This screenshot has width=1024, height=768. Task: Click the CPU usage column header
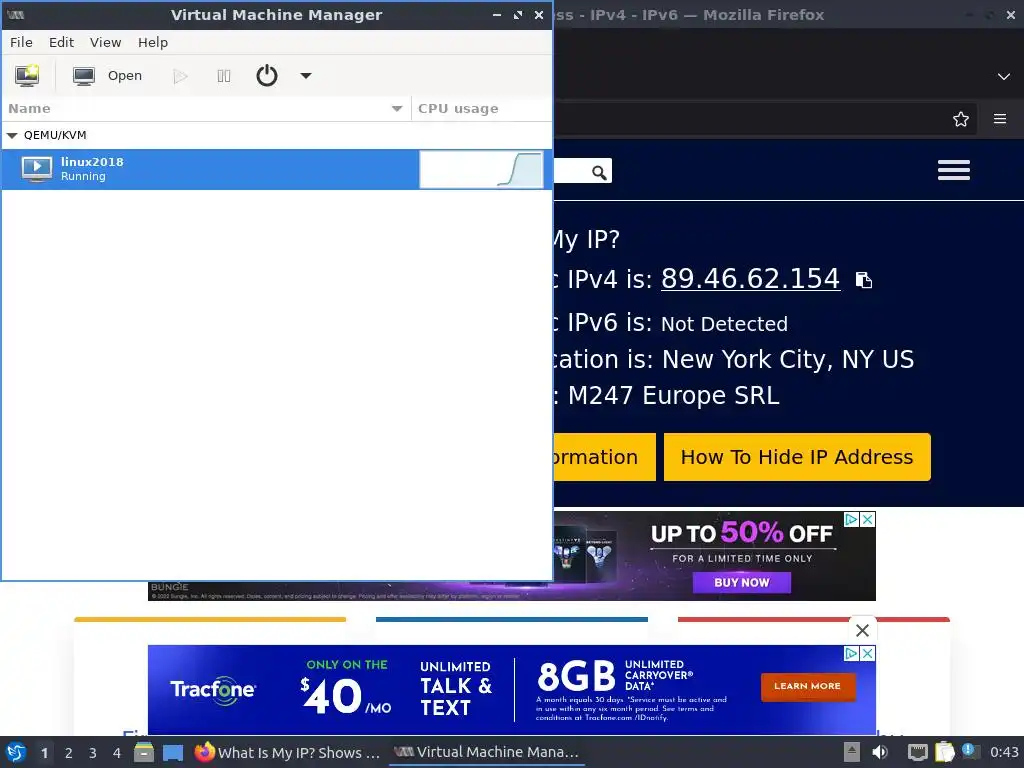tap(481, 108)
